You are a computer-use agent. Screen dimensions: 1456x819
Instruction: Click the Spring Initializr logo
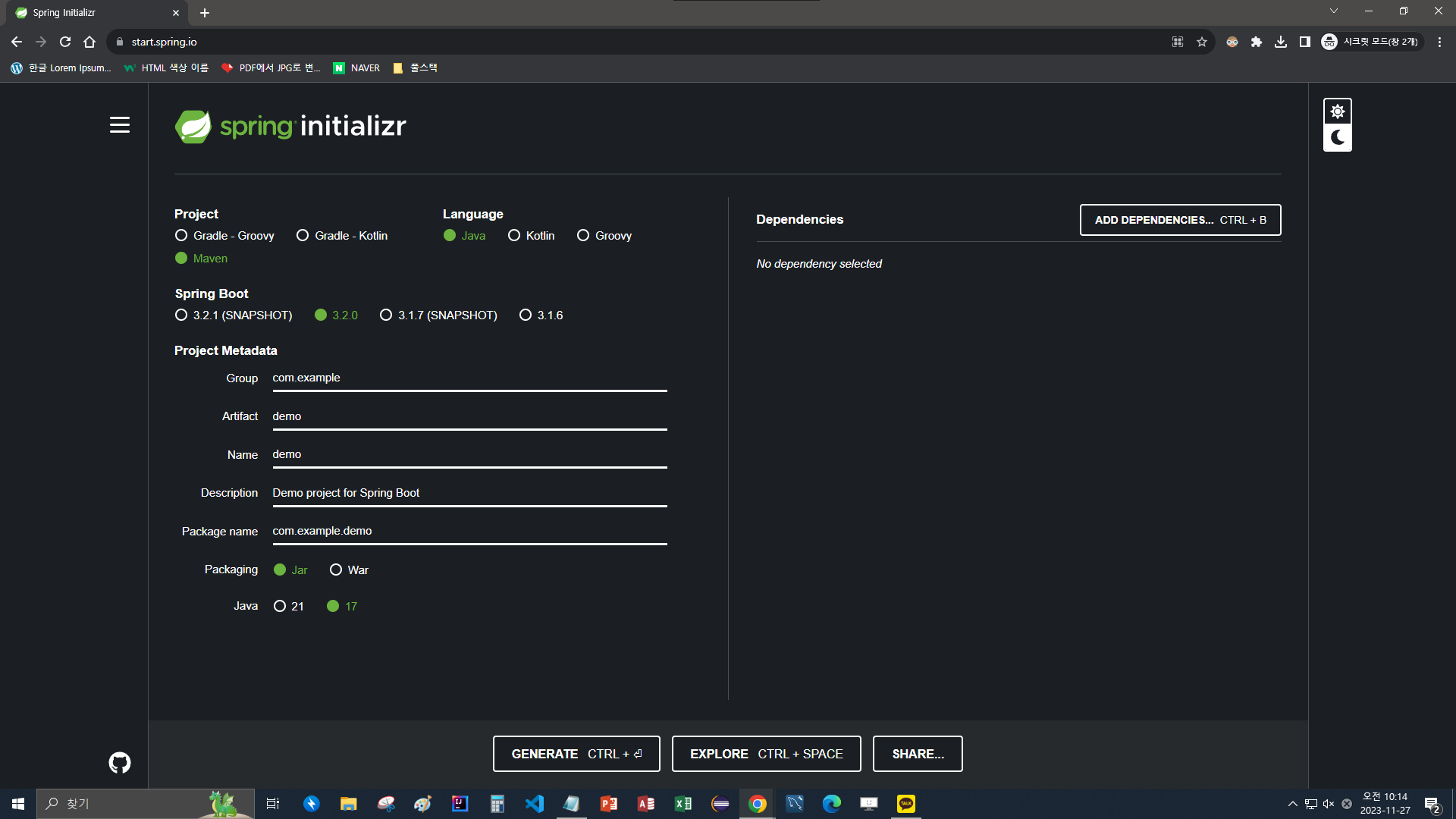coord(290,126)
